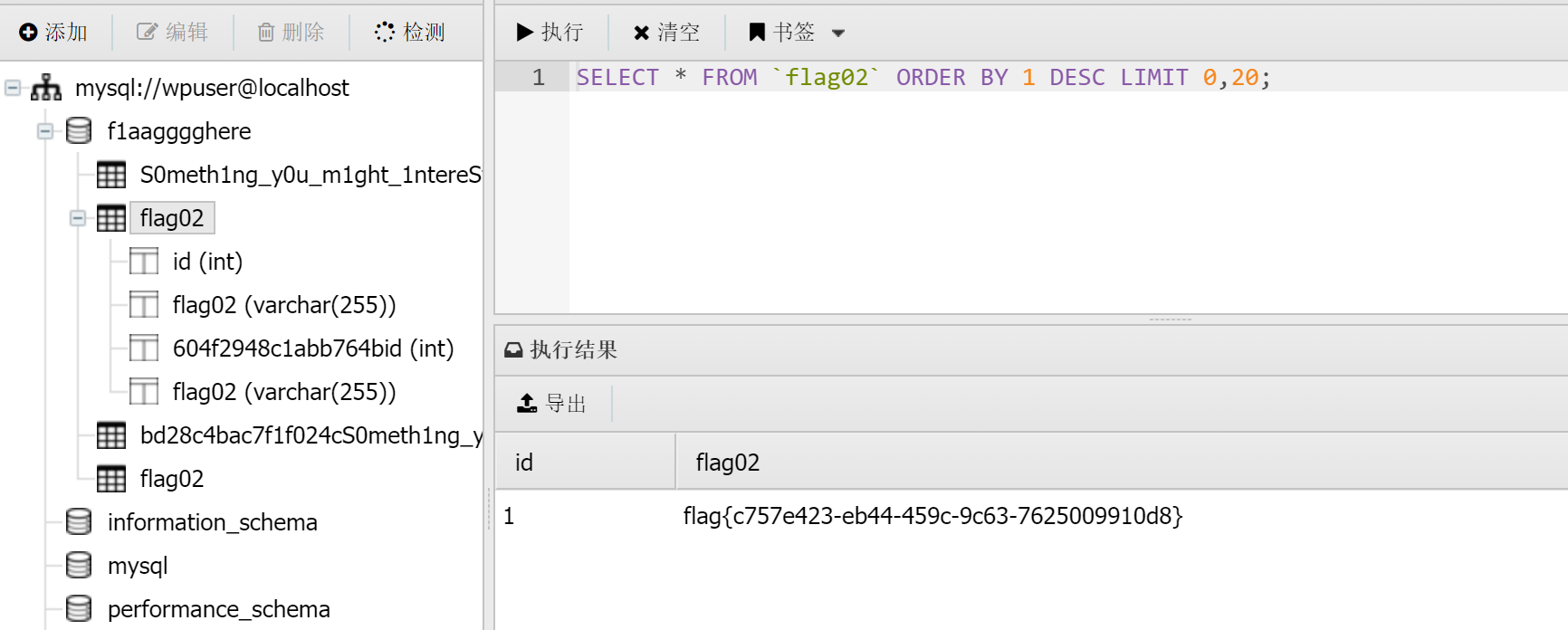Click the last flag02 (varchar(255)) column icon

pyautogui.click(x=144, y=392)
